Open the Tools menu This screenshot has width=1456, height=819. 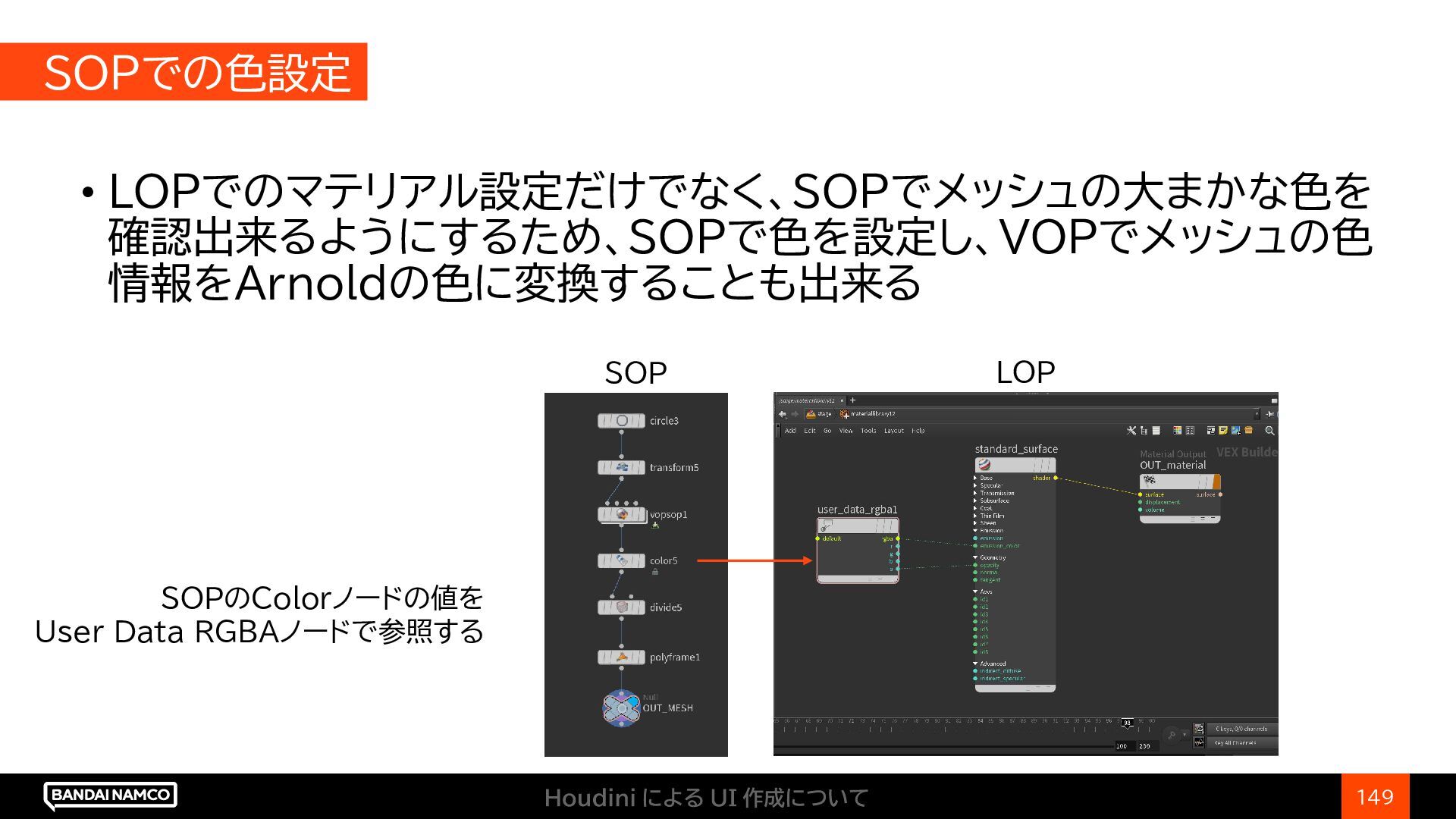point(868,431)
